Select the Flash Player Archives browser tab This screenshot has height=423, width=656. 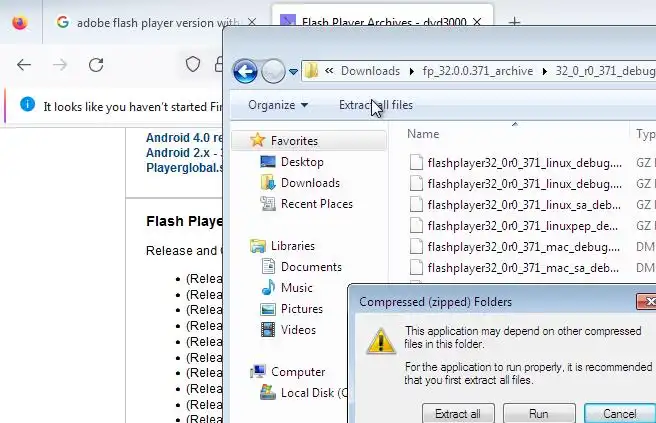pos(382,17)
